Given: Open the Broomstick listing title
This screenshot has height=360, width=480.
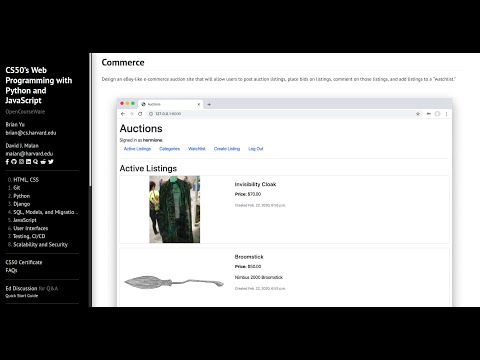Looking at the screenshot, I should tap(249, 257).
